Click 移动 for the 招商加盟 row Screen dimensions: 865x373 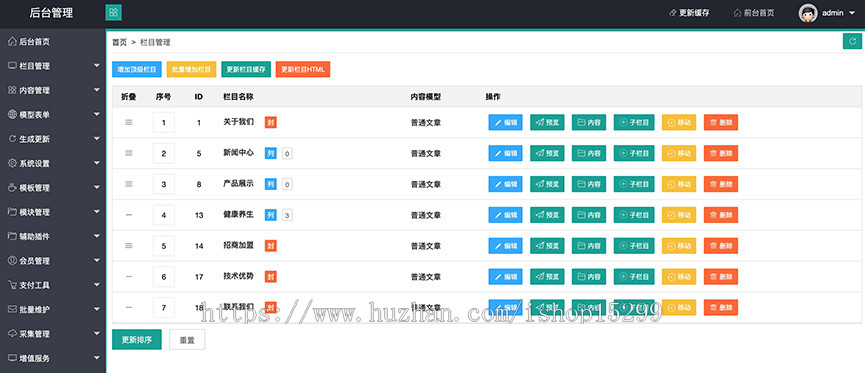[x=679, y=246]
